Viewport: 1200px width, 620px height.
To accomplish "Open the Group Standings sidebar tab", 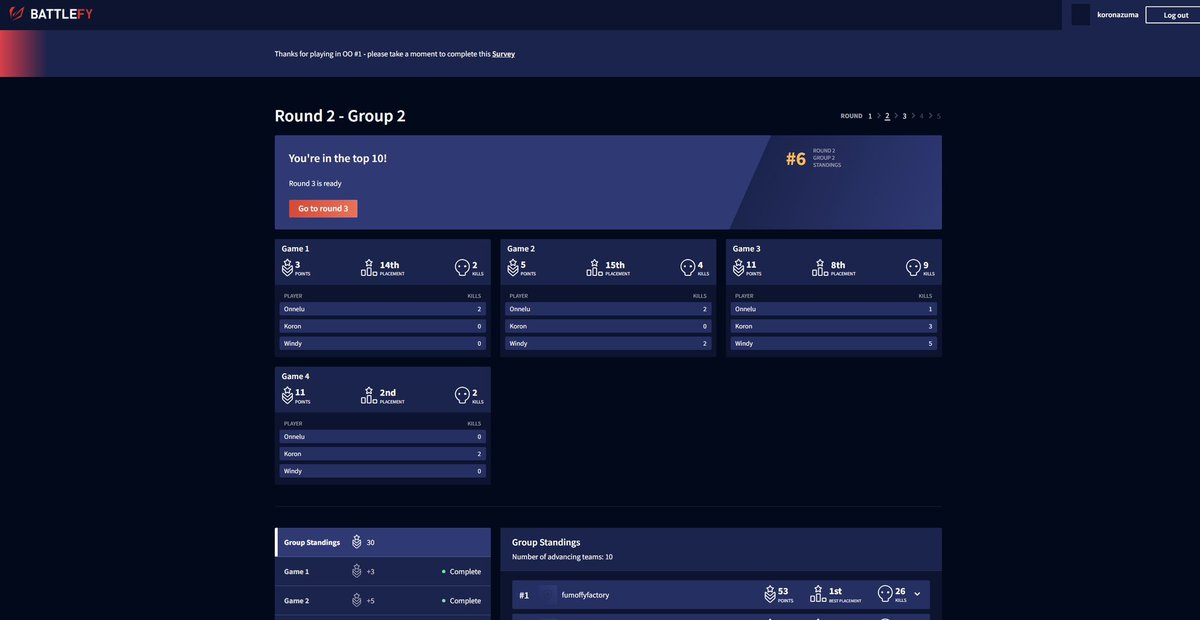I will [x=383, y=542].
